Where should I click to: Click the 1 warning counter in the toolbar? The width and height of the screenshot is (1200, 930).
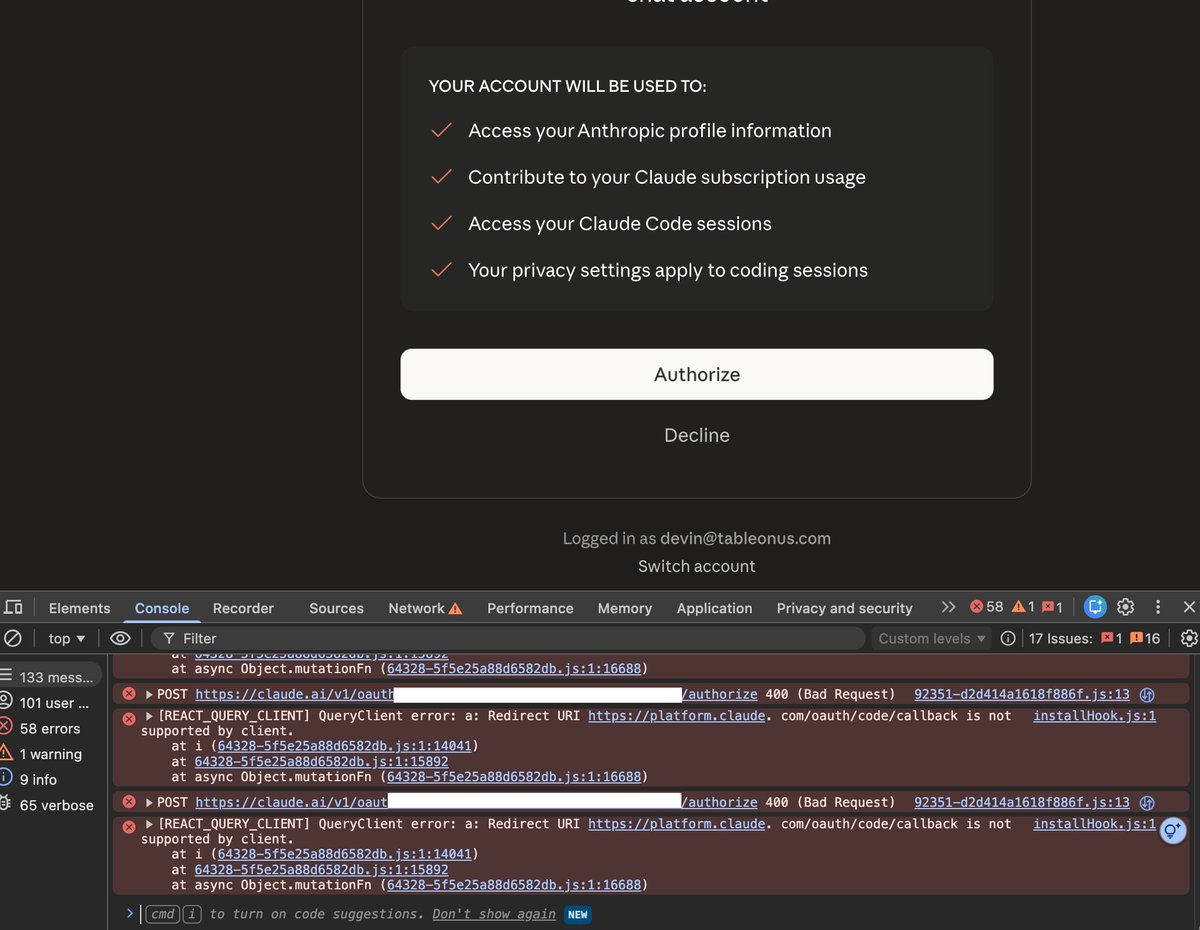tap(1023, 607)
